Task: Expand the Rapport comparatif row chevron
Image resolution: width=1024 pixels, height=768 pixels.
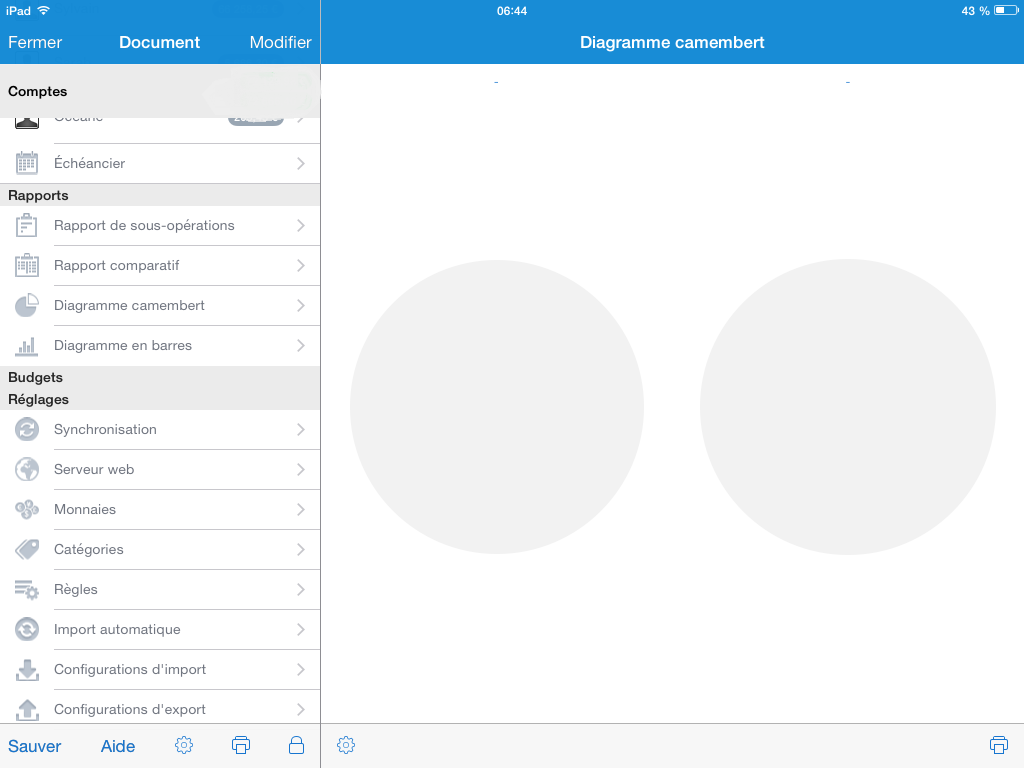Action: [x=300, y=265]
